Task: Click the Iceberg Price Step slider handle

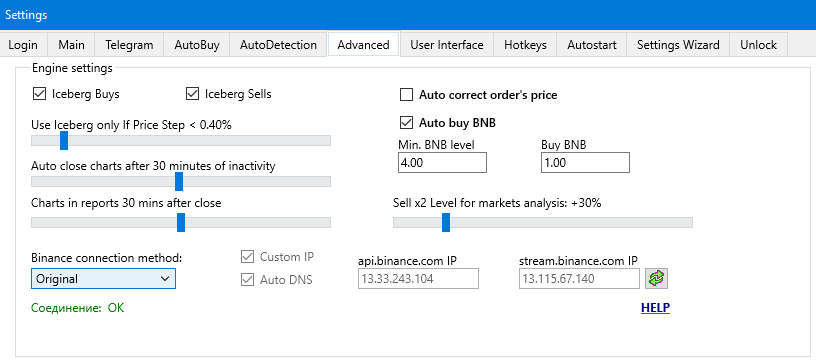Action: pos(64,140)
